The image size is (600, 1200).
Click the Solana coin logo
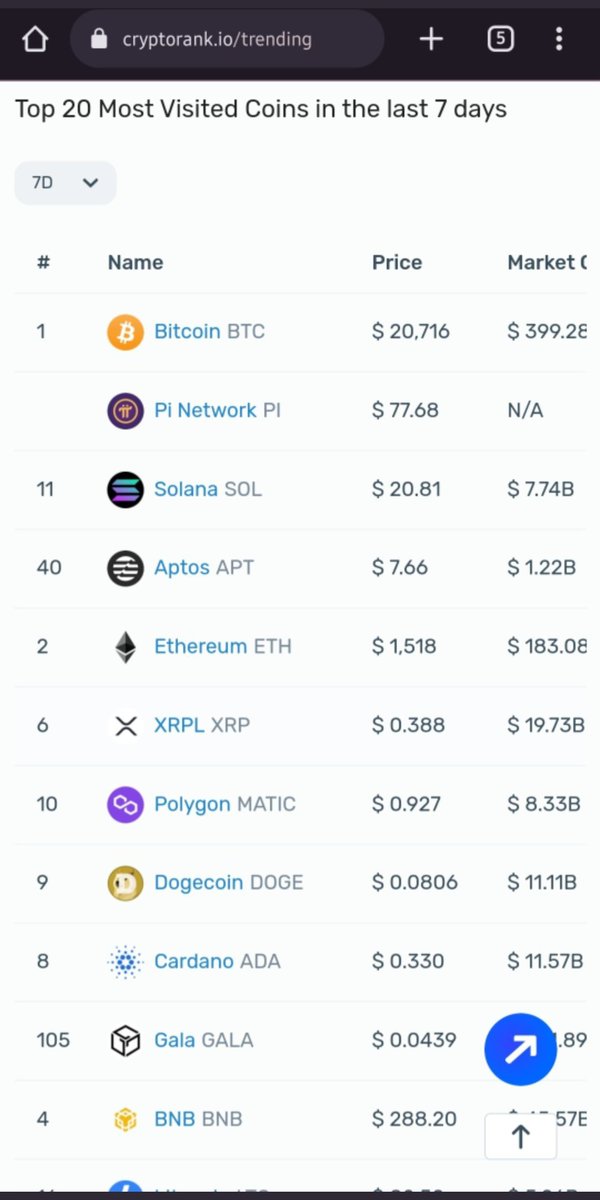(126, 488)
